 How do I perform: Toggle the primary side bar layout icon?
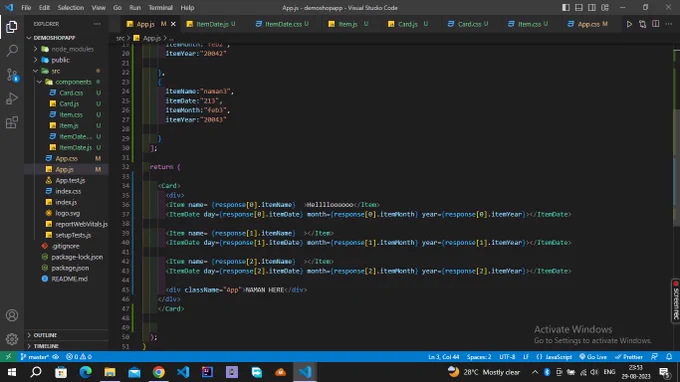(566, 8)
